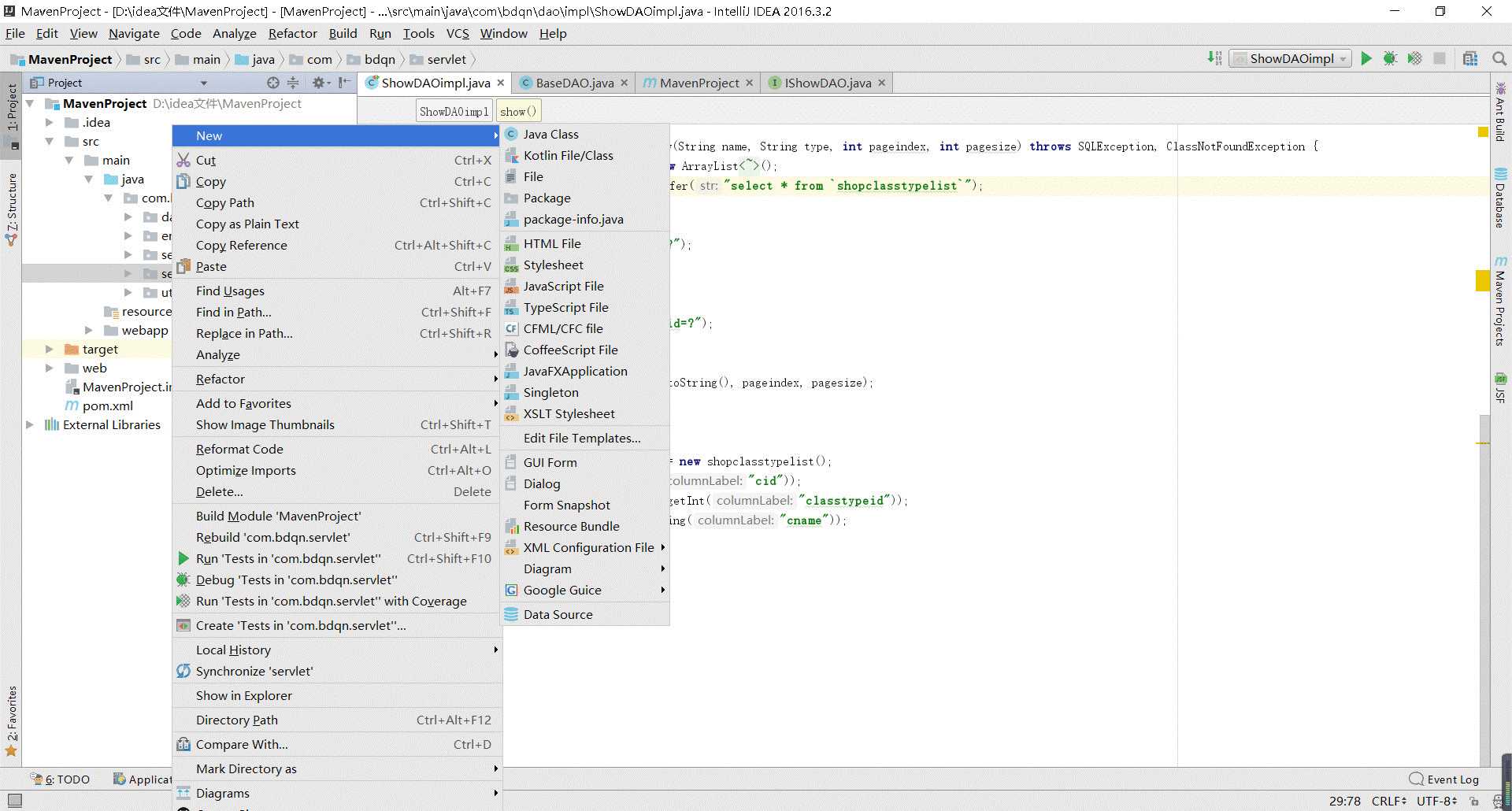The image size is (1512, 811).
Task: Open Database side panel
Action: point(1500,198)
